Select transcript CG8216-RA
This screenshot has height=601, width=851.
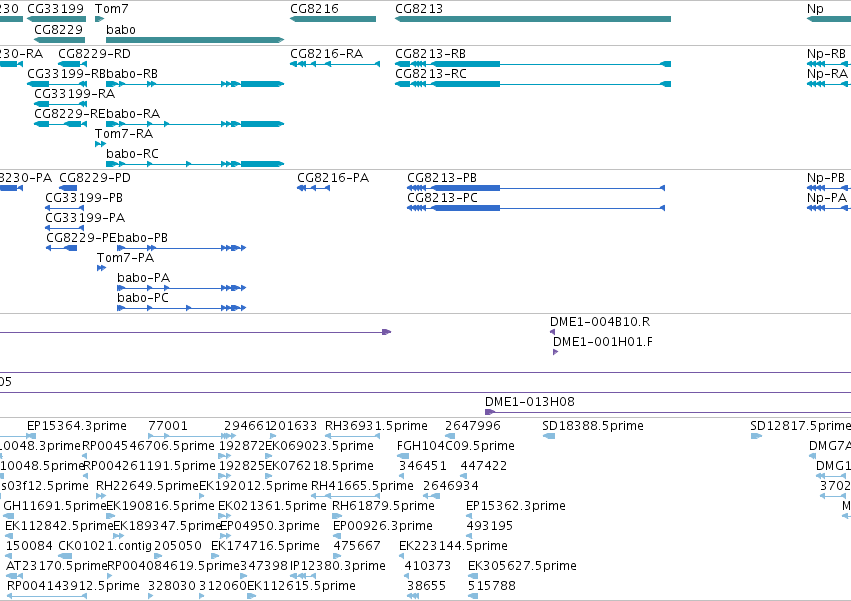(x=327, y=54)
